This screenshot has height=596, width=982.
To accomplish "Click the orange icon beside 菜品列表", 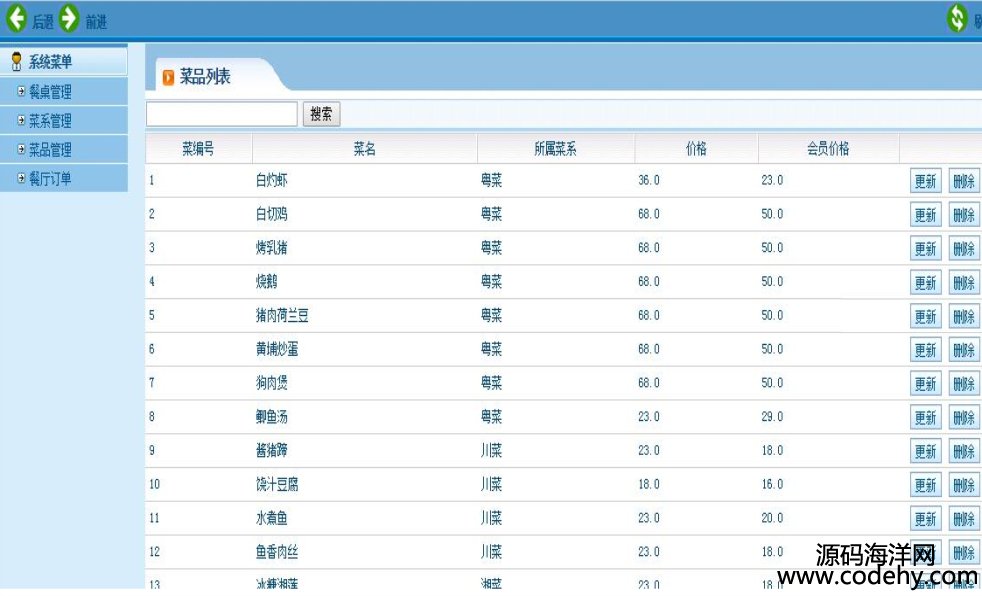I will (168, 77).
